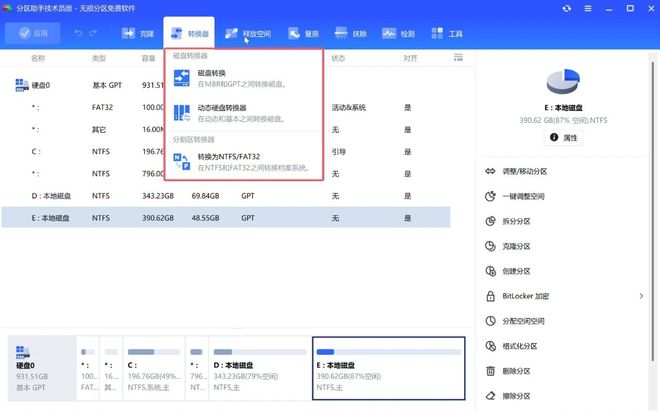This screenshot has height=413, width=660.
Task: Select 硬盘0 block in disk map
Action: click(x=42, y=368)
